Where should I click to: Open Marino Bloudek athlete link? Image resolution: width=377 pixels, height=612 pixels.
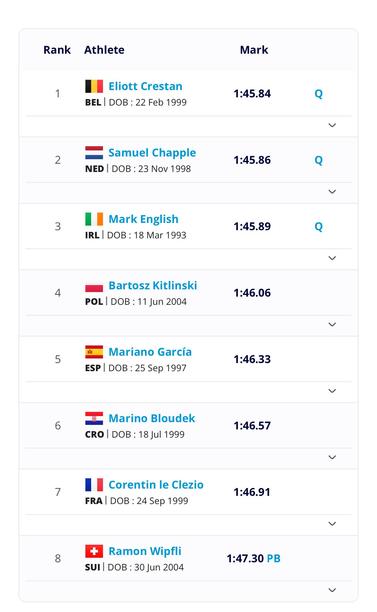click(151, 418)
